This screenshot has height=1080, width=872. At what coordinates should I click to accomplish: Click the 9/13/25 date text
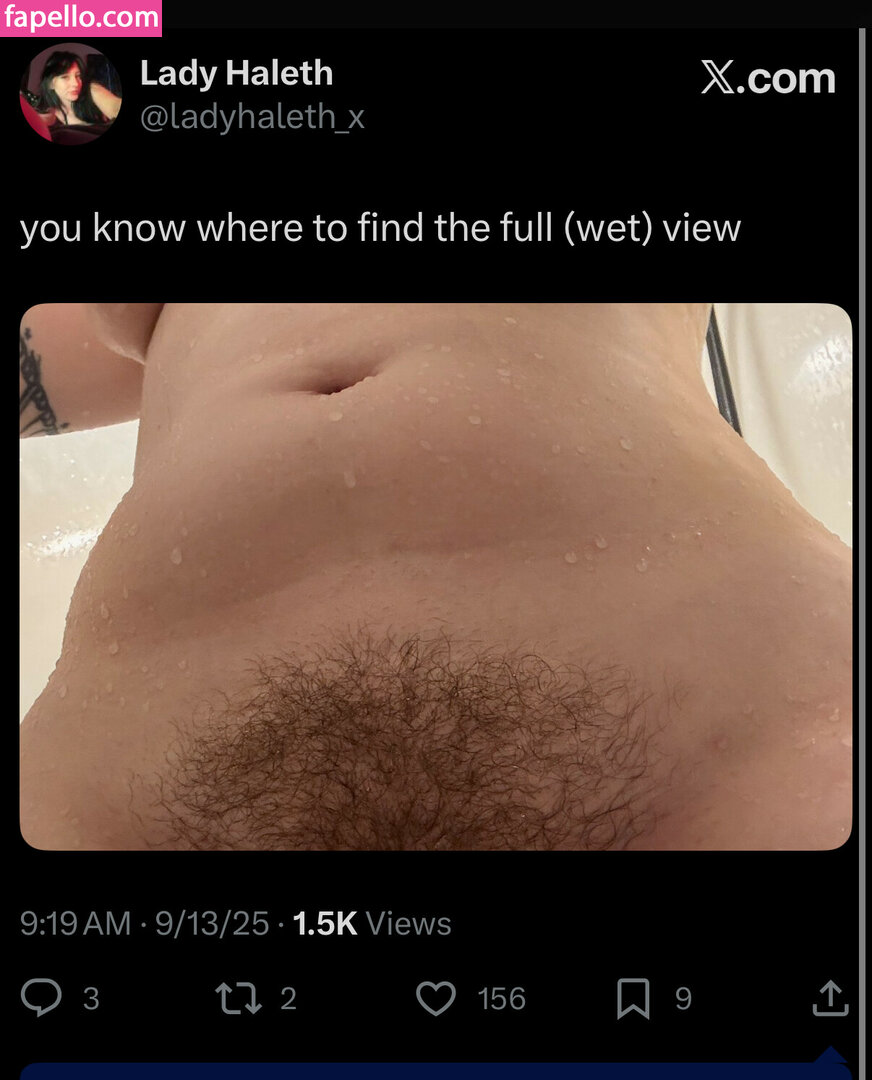coord(211,923)
